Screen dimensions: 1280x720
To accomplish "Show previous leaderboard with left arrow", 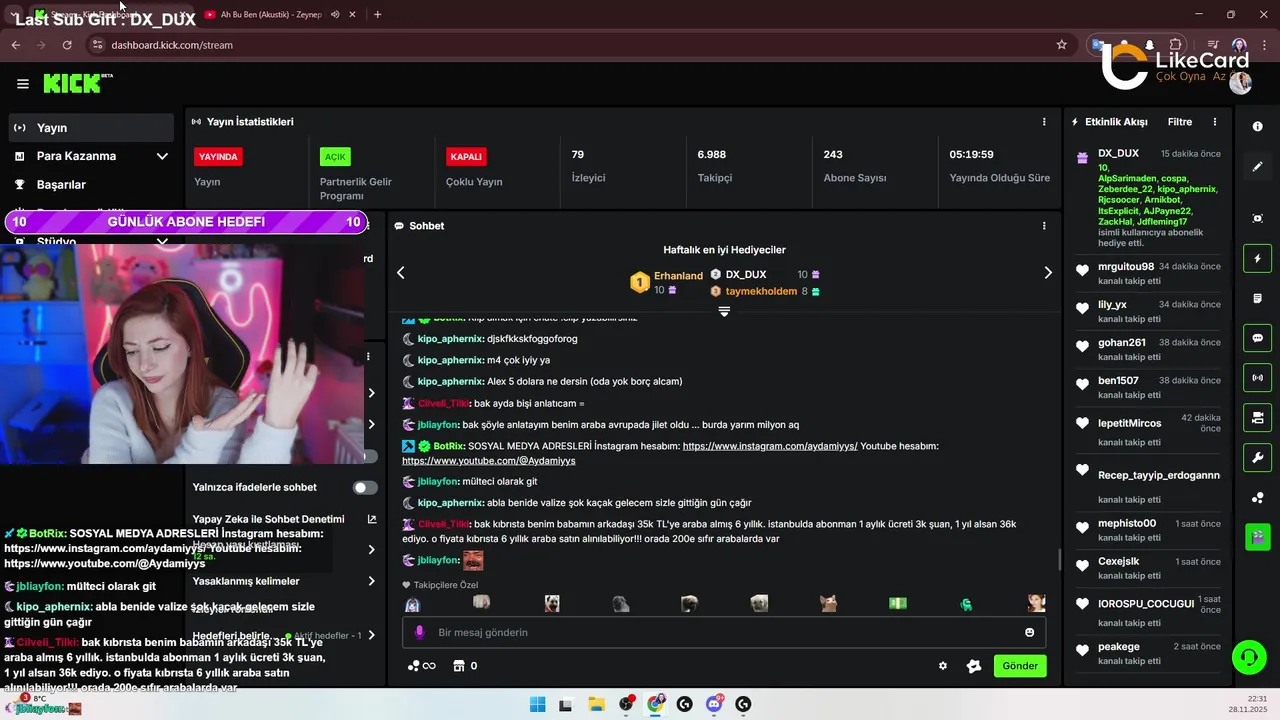I will (x=401, y=273).
